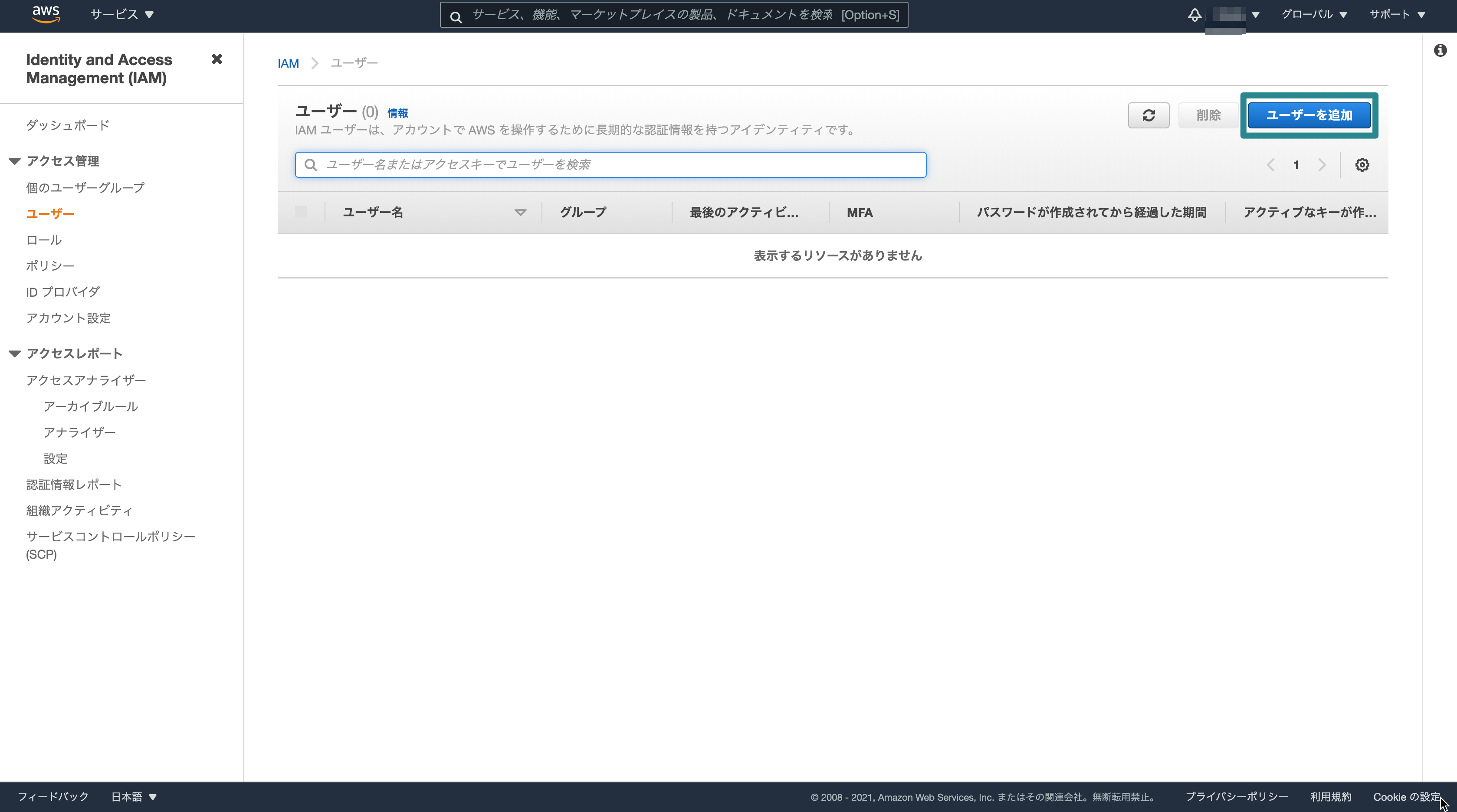Click the ユーザーを追加 button
1457x812 pixels.
(x=1309, y=115)
